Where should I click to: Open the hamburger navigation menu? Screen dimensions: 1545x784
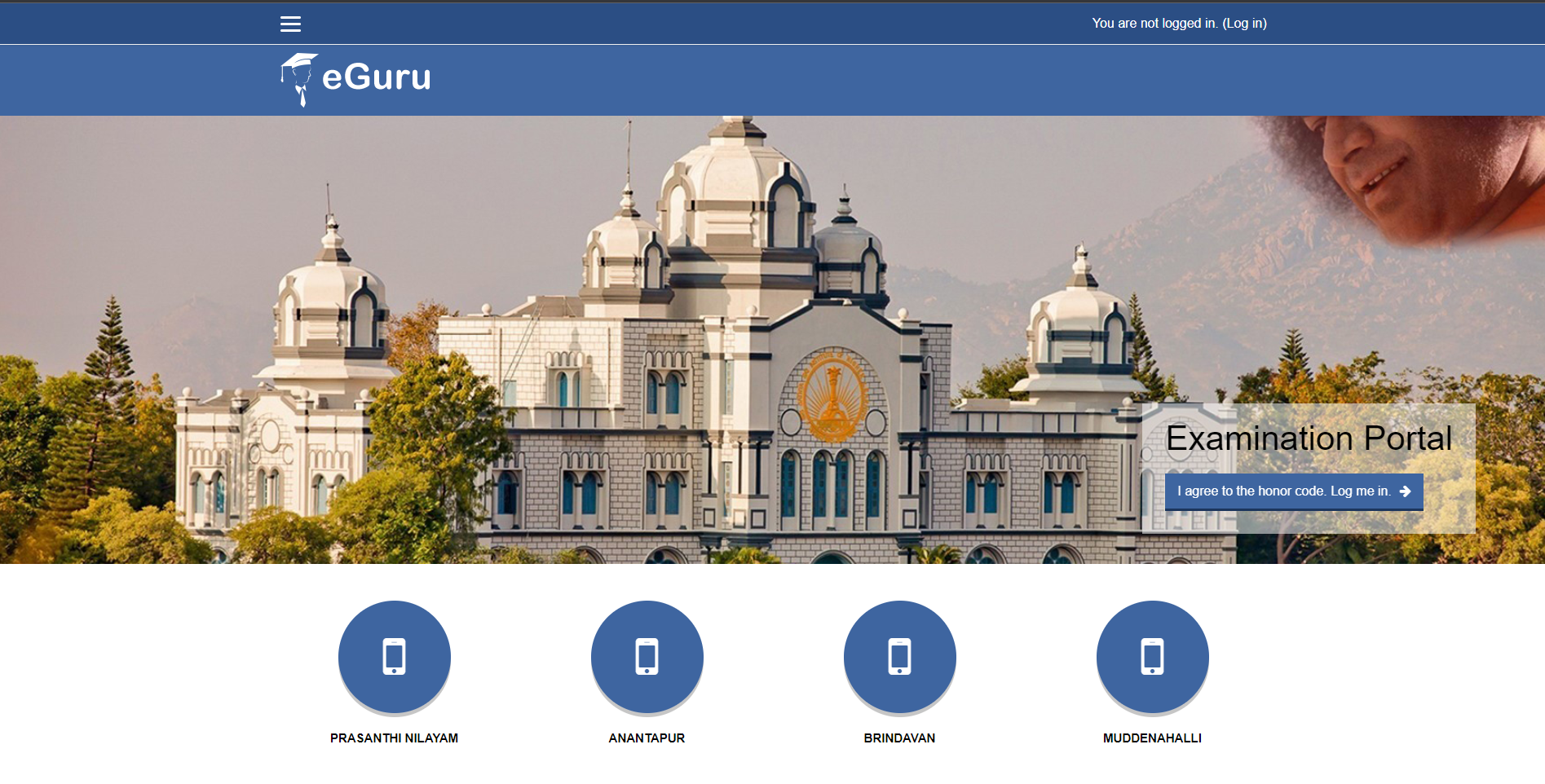290,24
